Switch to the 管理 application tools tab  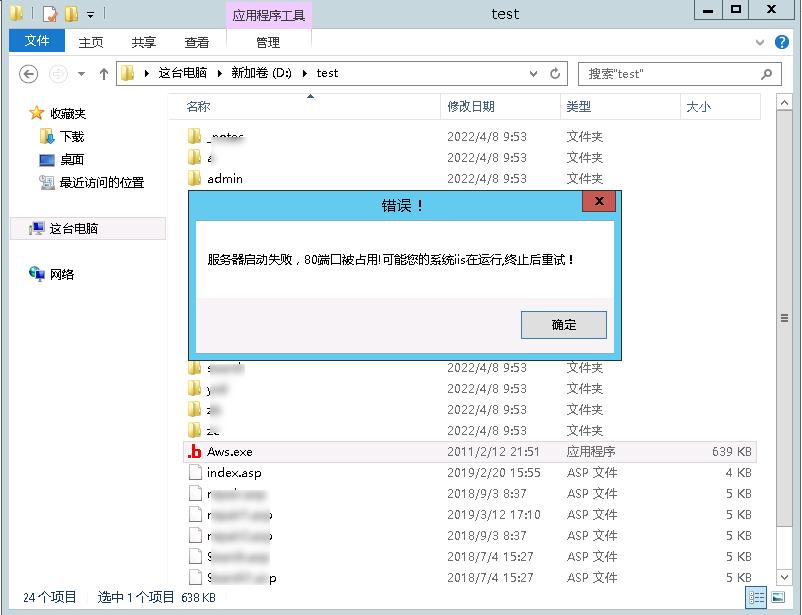[x=267, y=42]
